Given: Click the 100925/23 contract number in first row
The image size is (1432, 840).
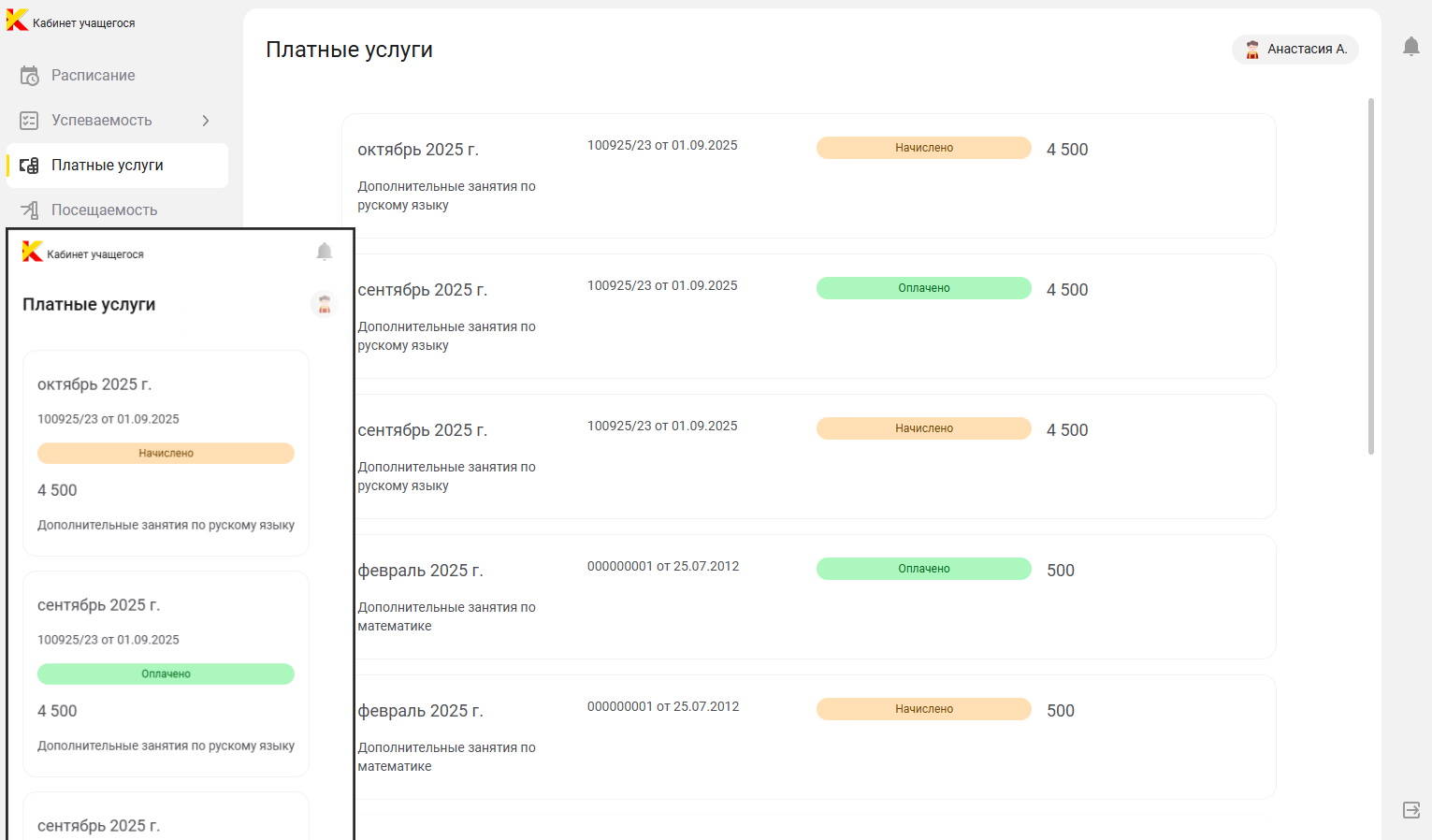Looking at the screenshot, I should pos(662,146).
